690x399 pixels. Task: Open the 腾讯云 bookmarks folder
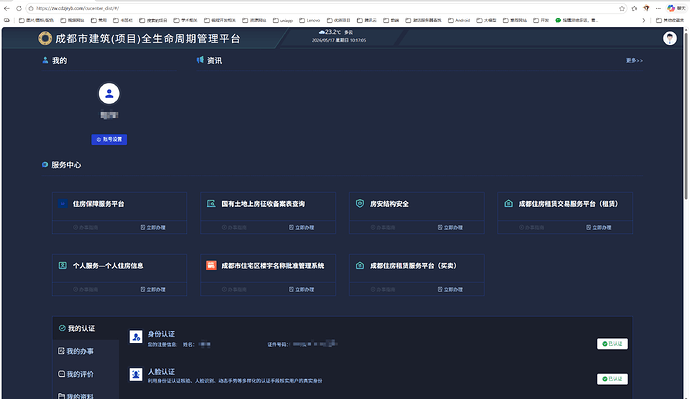pos(367,20)
